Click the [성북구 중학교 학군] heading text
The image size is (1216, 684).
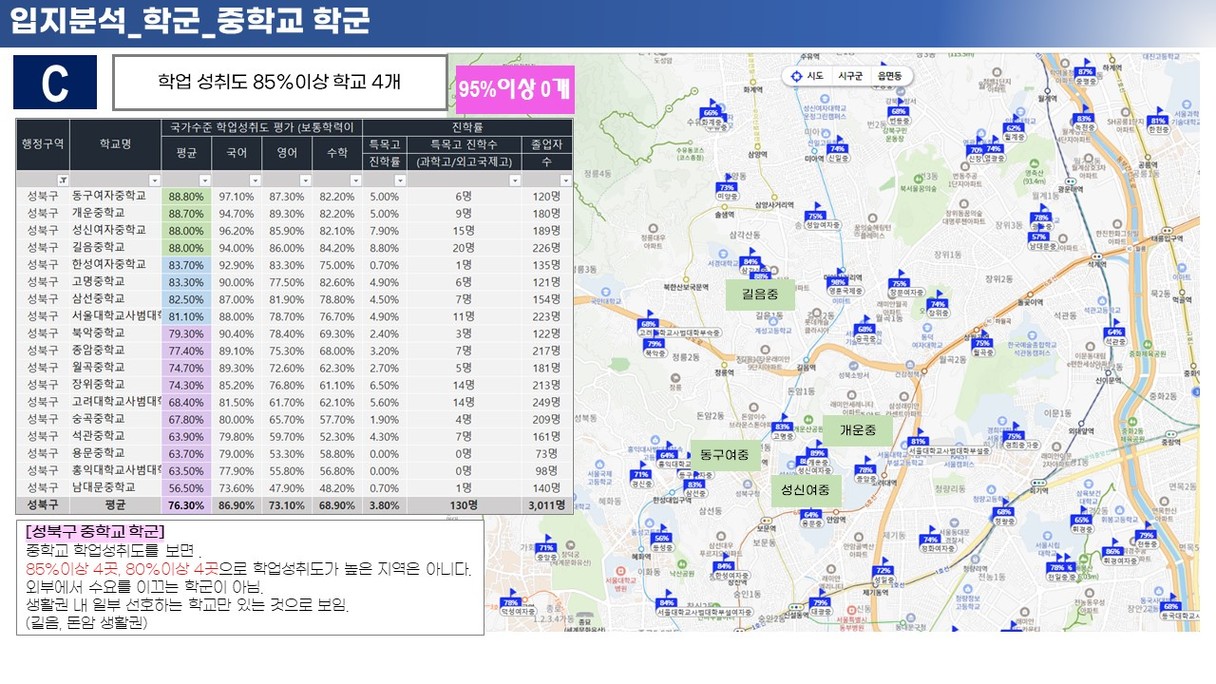point(96,530)
